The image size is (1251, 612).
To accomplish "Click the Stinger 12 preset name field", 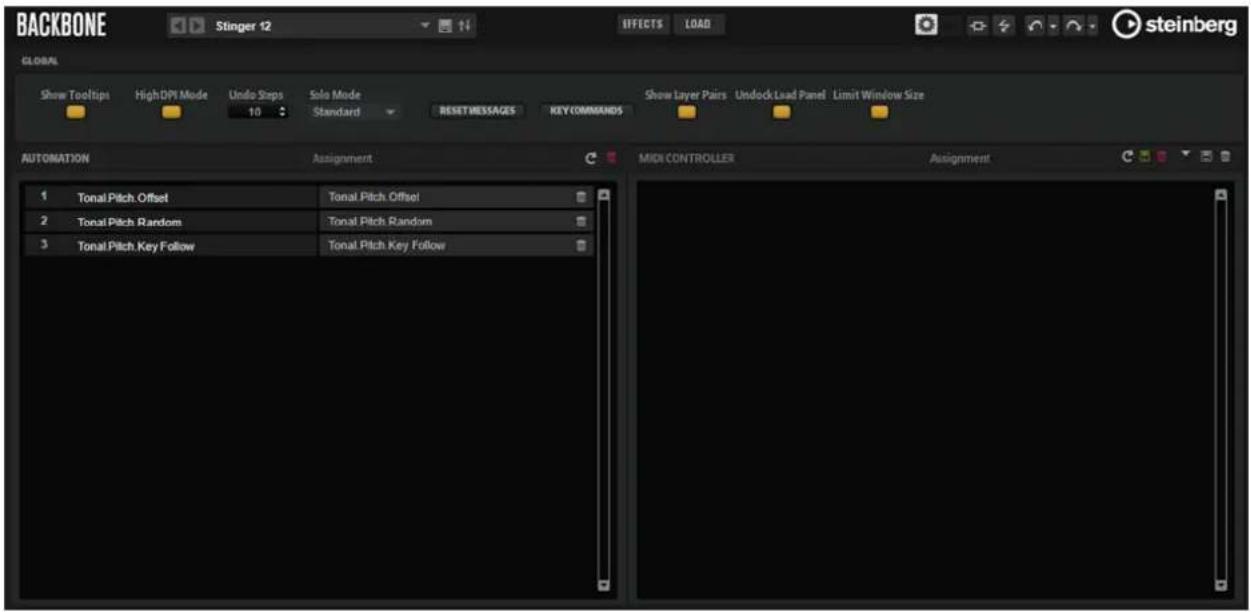I will pyautogui.click(x=312, y=27).
